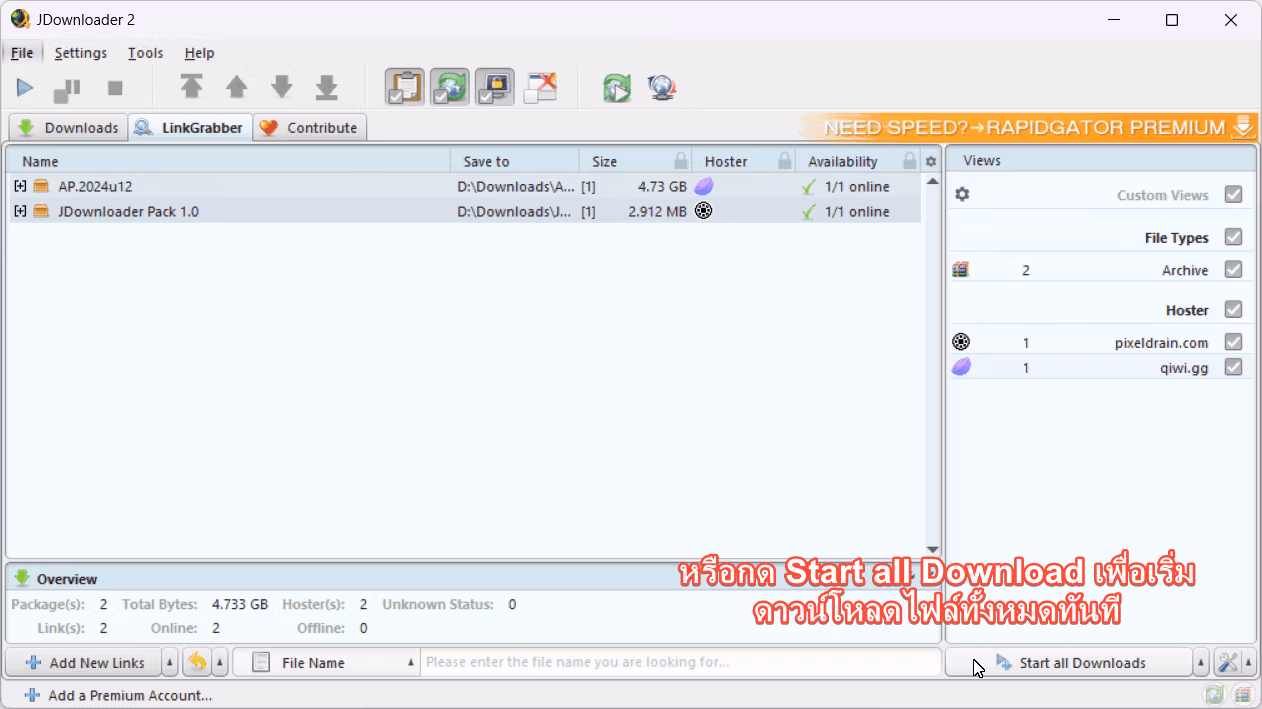This screenshot has height=709, width=1262.
Task: Toggle the File Types checkbox
Action: click(1233, 237)
